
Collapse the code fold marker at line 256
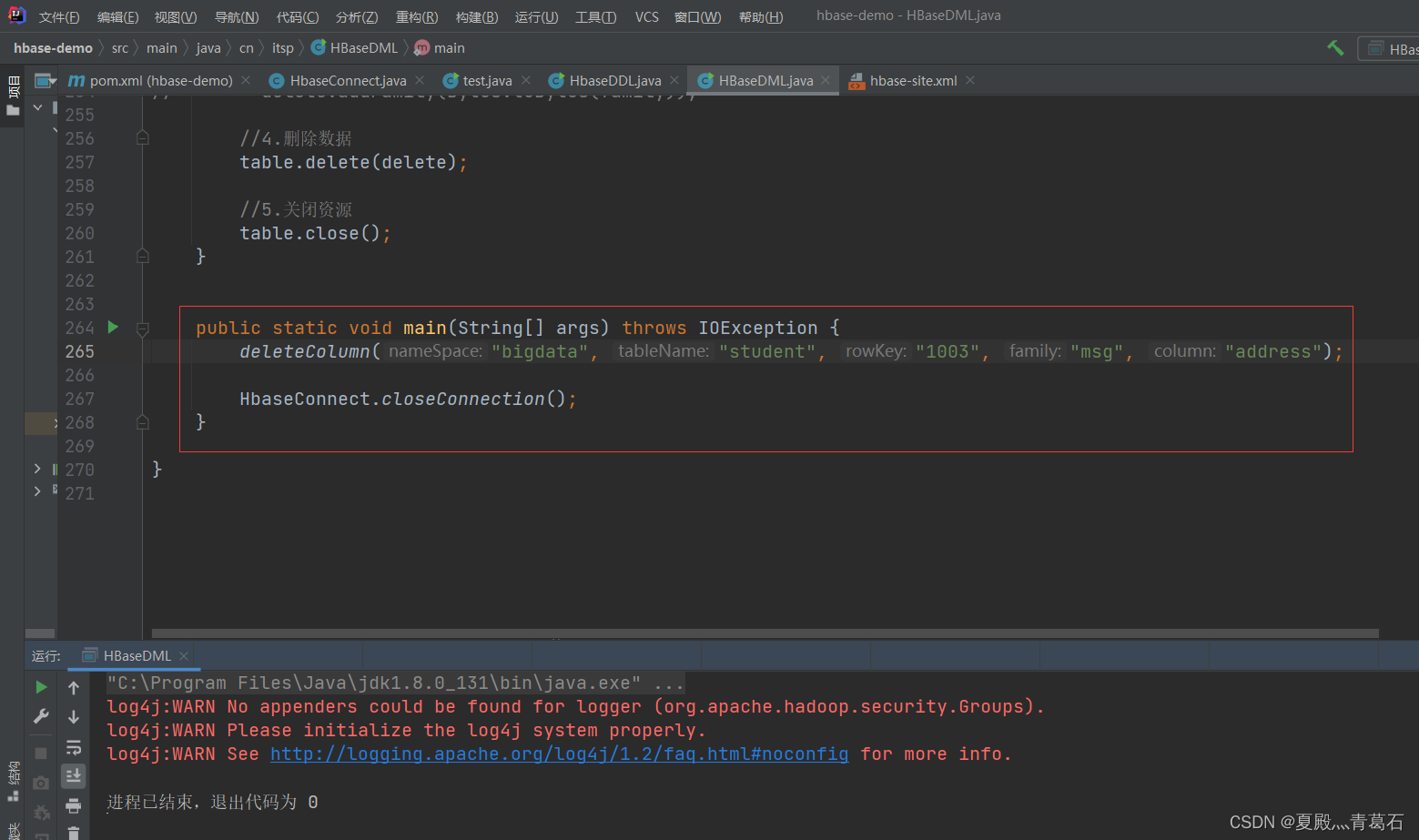(x=143, y=137)
